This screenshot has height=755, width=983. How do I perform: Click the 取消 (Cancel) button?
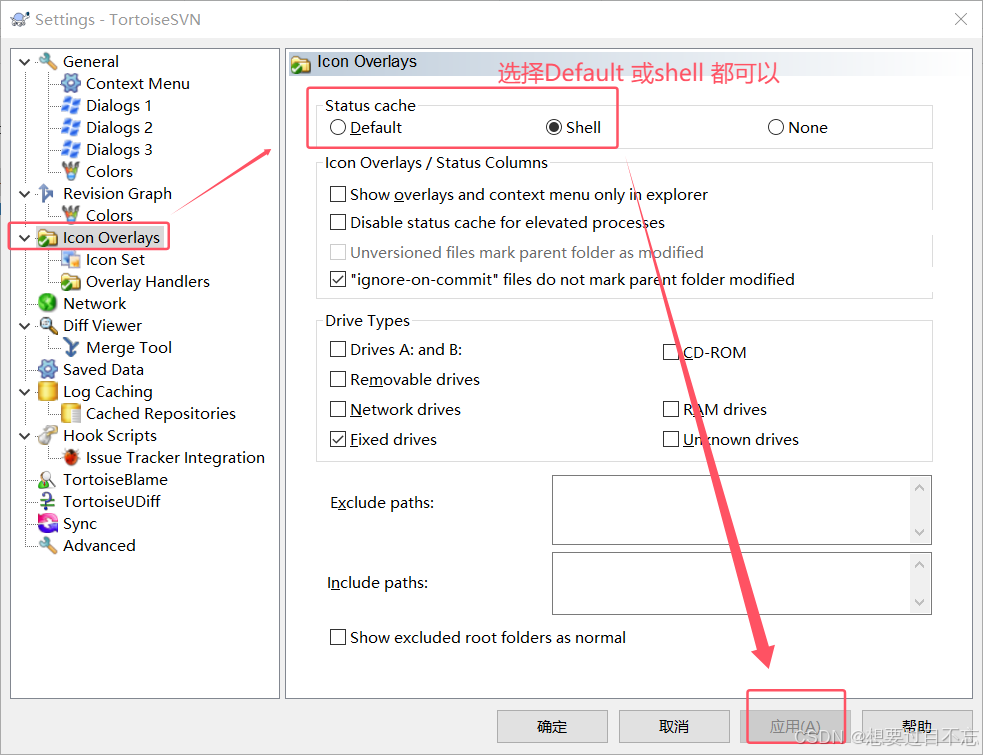(x=674, y=726)
